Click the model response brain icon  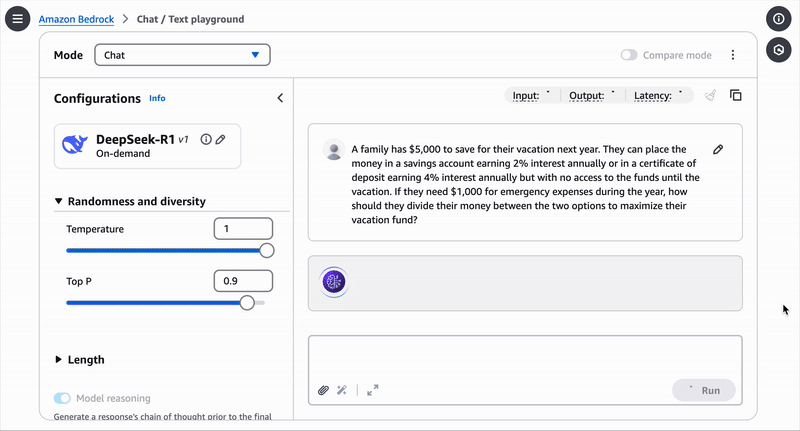(334, 282)
